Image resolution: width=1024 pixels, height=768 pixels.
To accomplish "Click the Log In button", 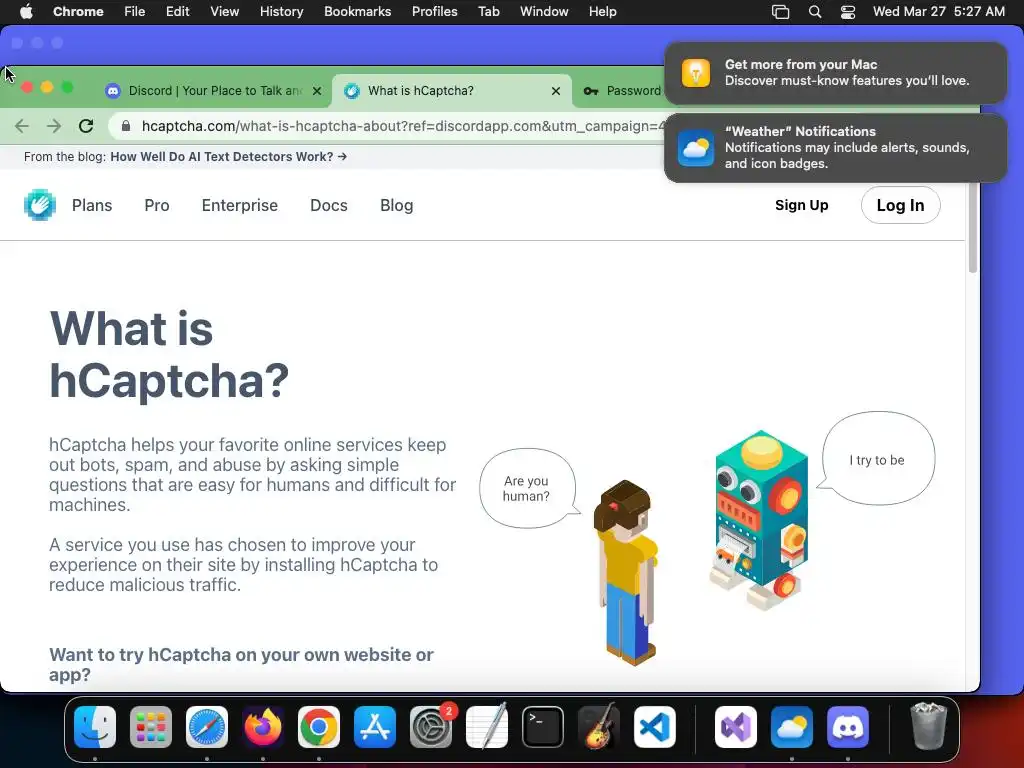I will tap(901, 205).
